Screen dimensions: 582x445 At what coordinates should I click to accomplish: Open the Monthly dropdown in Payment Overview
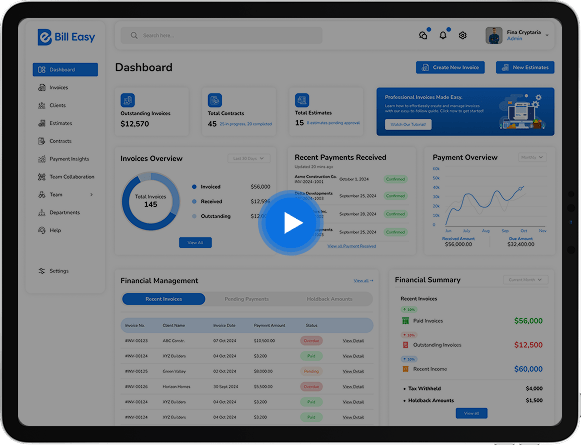[532, 157]
